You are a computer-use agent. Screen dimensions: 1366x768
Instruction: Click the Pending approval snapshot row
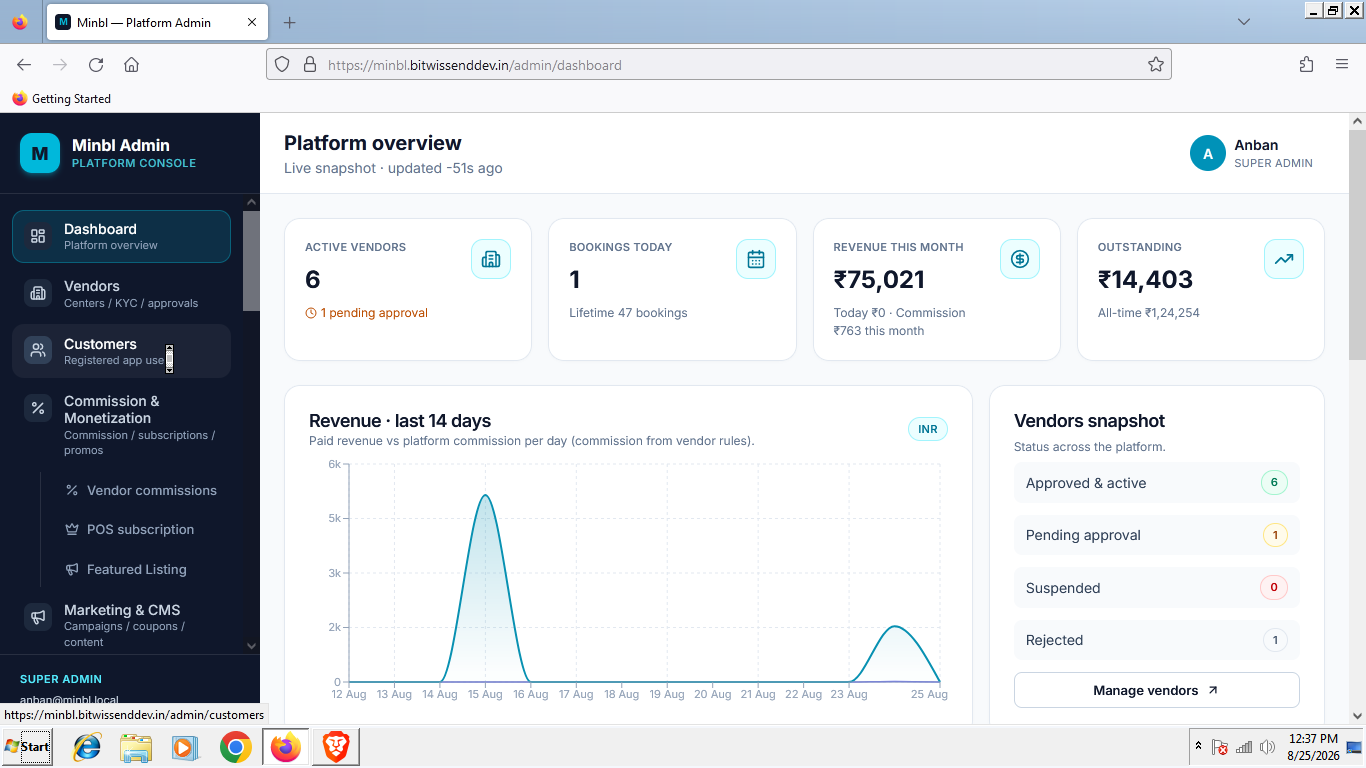point(1156,535)
